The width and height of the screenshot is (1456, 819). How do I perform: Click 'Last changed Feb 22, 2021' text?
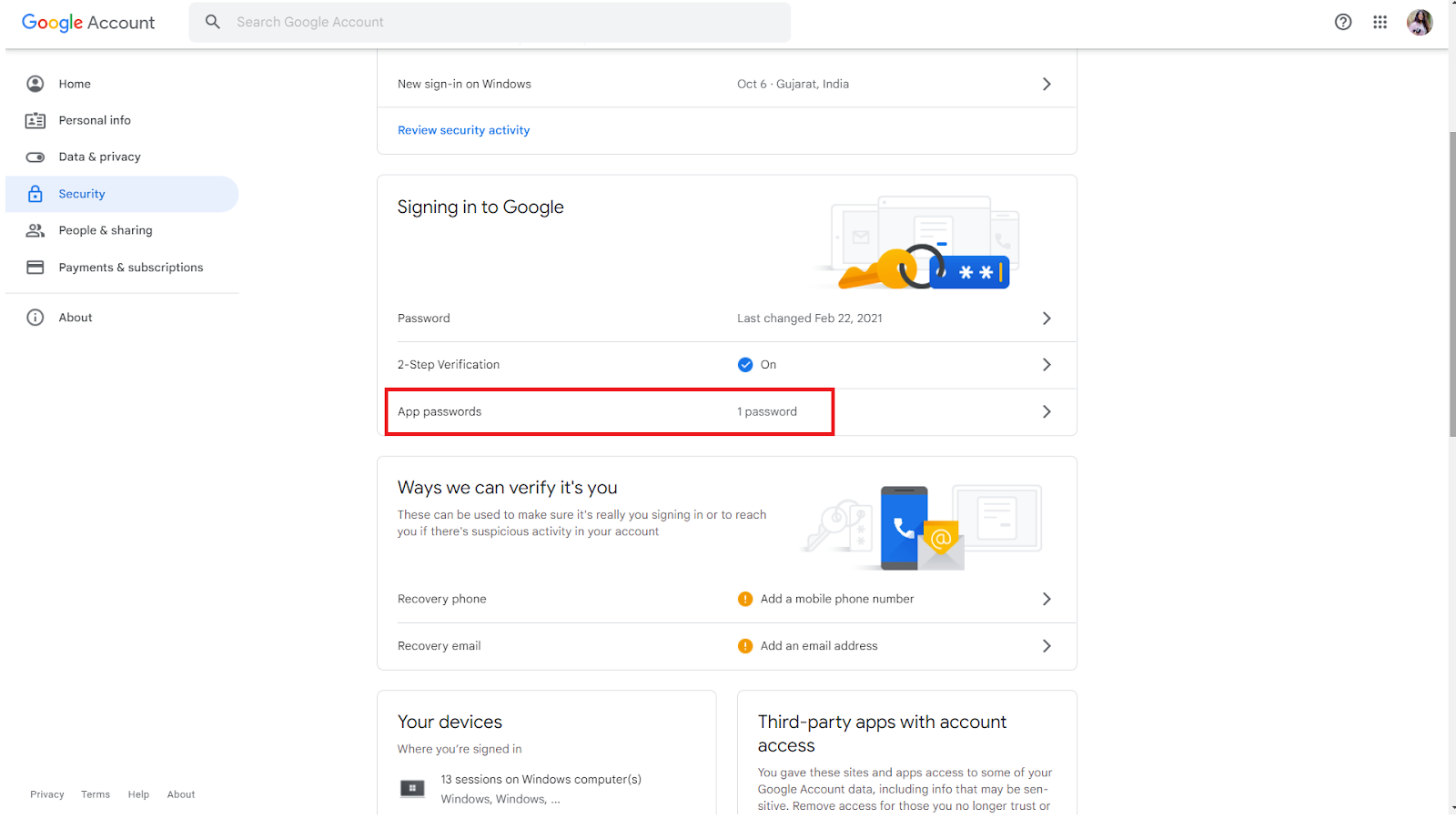click(x=810, y=318)
